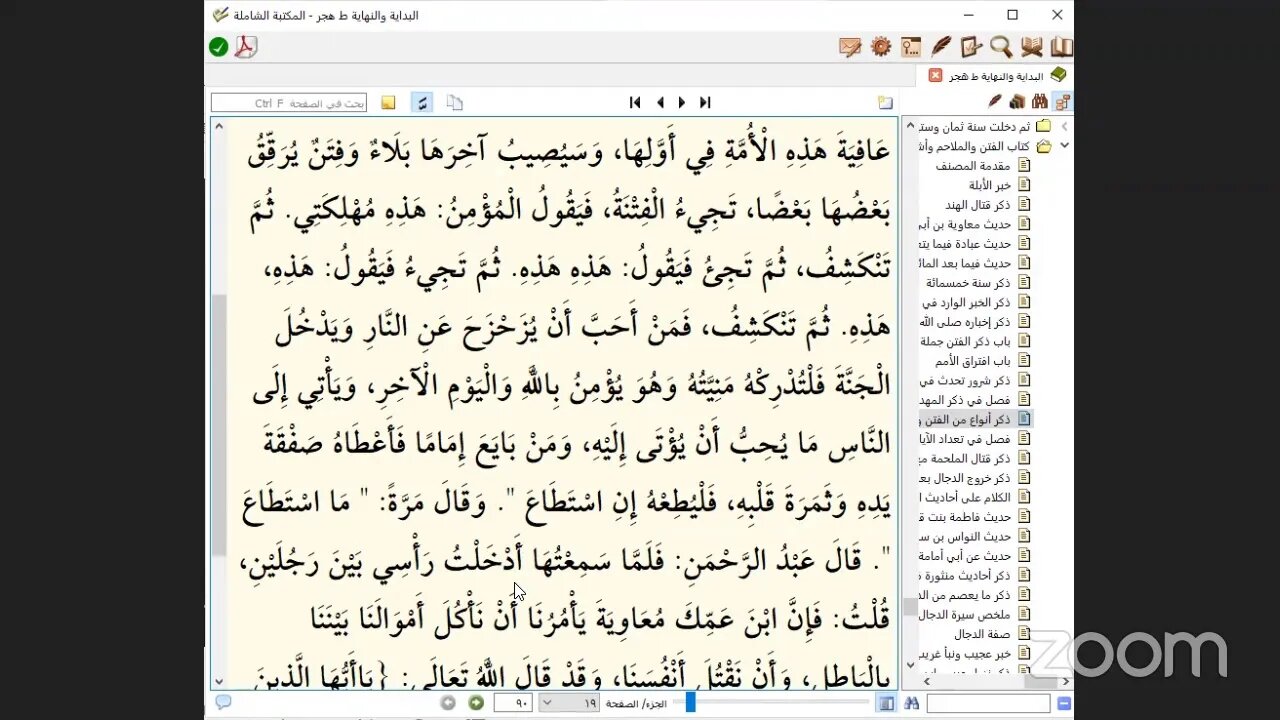Open مقدمة المصنف in the tree
1280x720 pixels.
point(973,166)
